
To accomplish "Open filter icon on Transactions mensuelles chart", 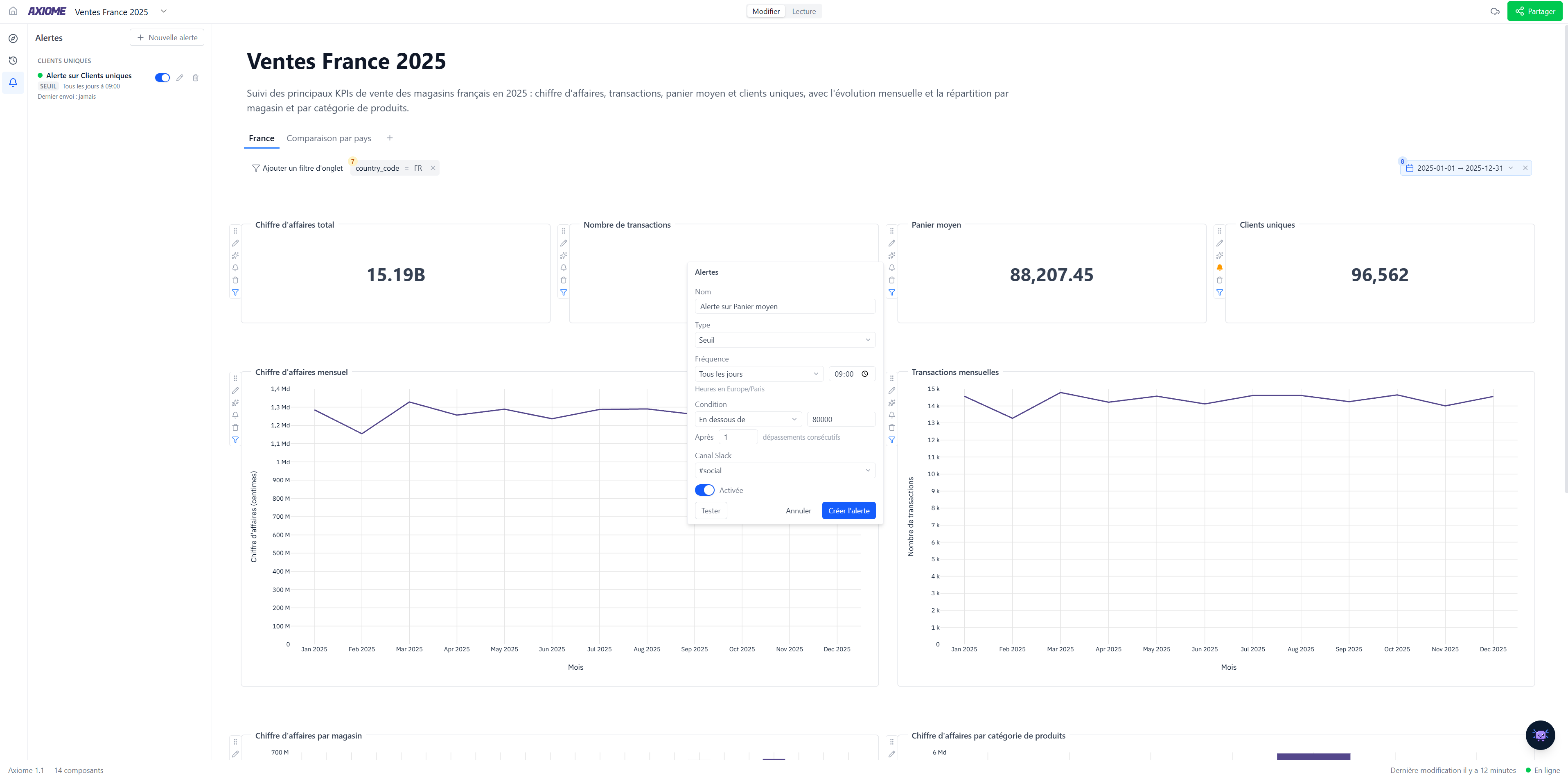I will pos(891,440).
